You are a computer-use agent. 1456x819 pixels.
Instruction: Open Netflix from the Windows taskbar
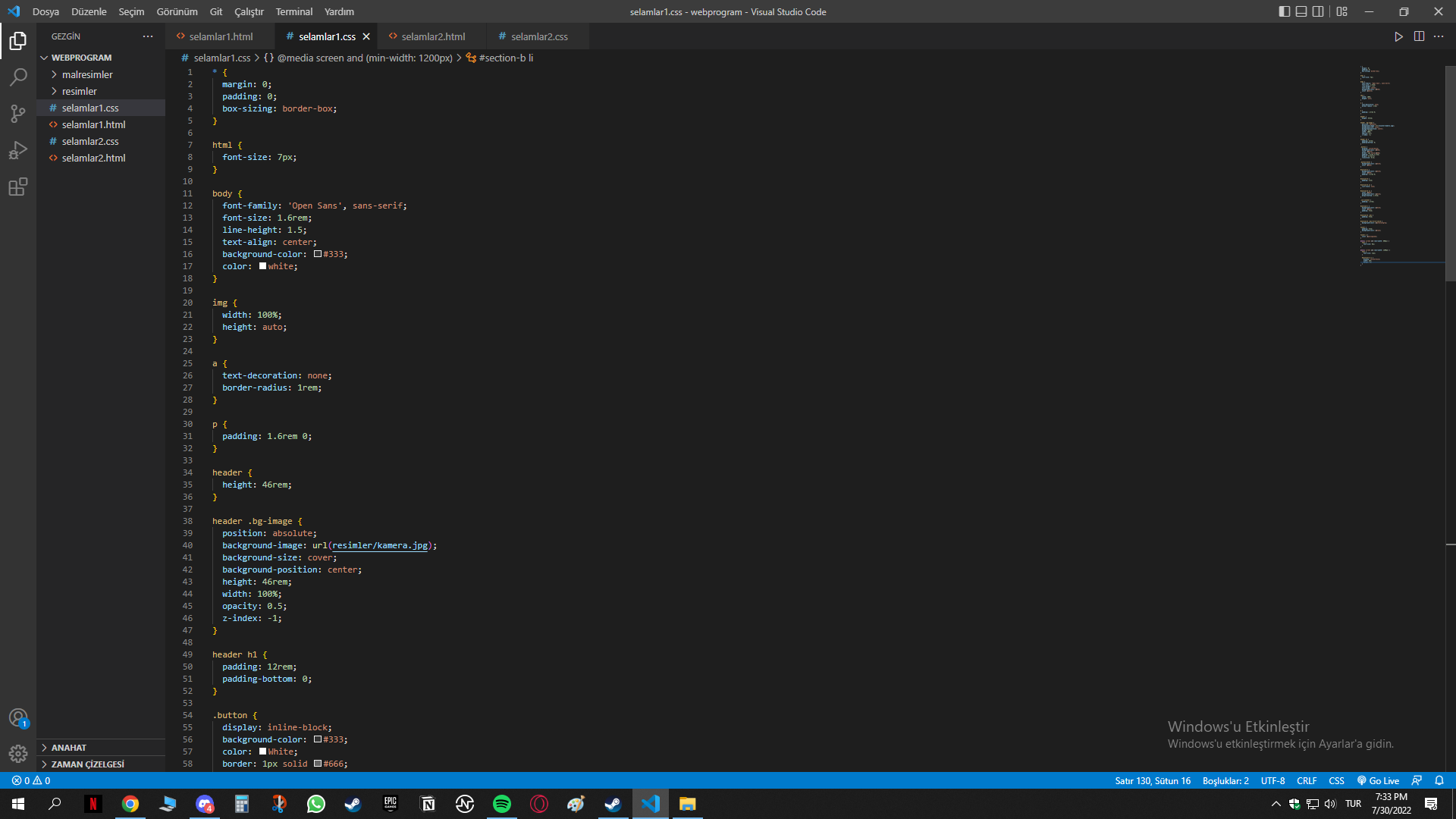93,804
